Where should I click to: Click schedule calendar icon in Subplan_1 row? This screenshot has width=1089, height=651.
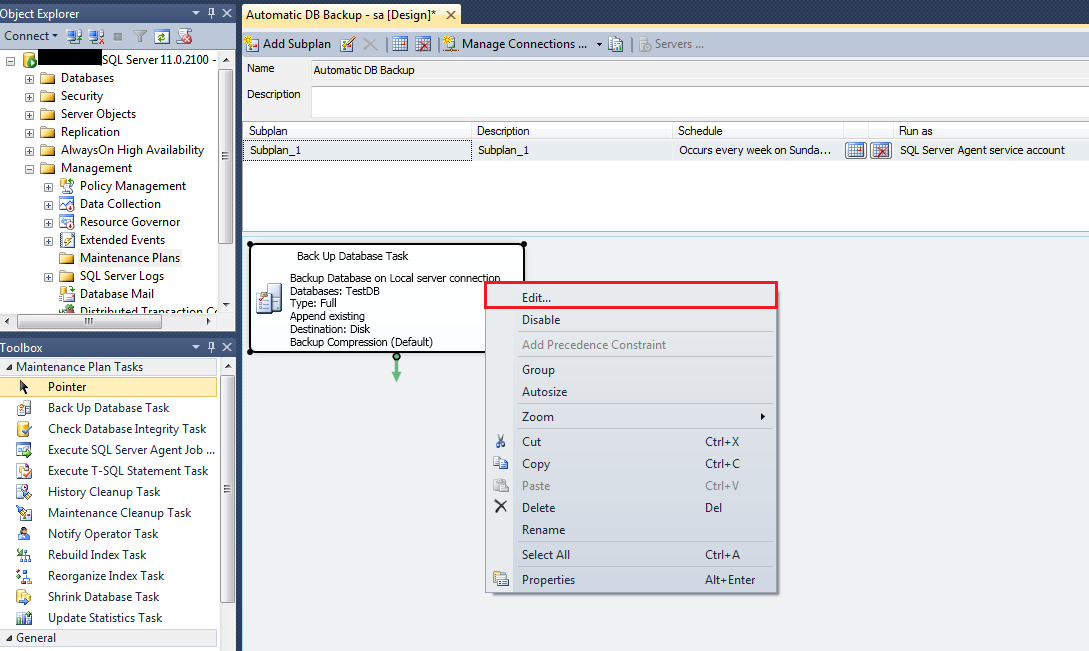pyautogui.click(x=855, y=150)
